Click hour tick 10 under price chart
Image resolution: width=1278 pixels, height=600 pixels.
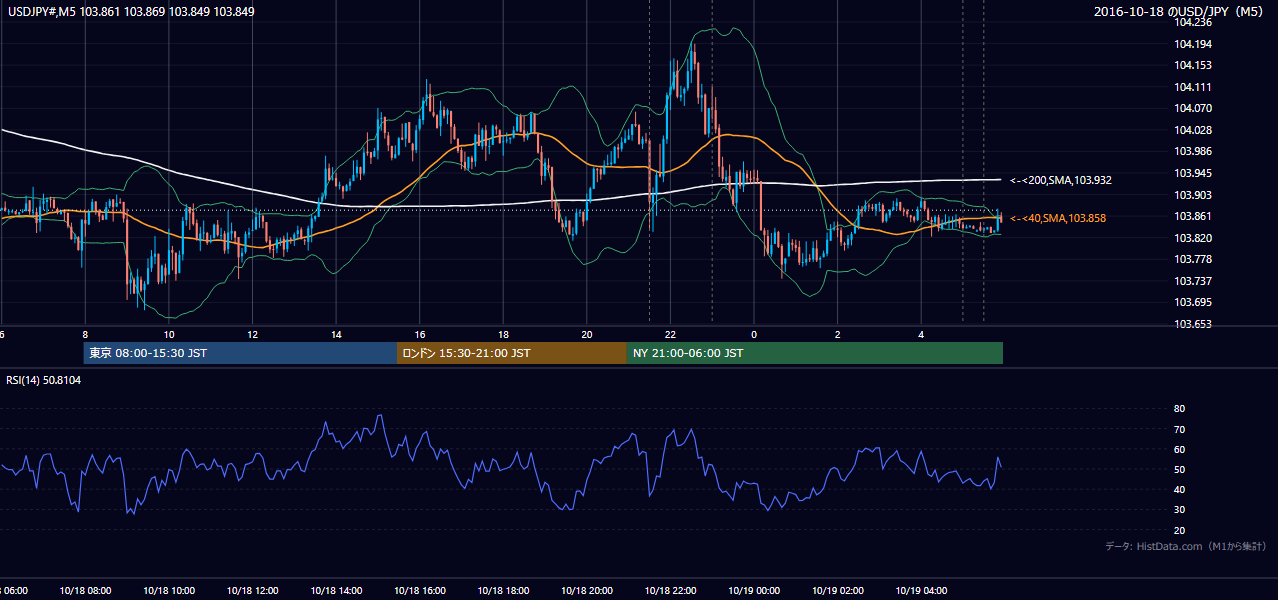(169, 335)
